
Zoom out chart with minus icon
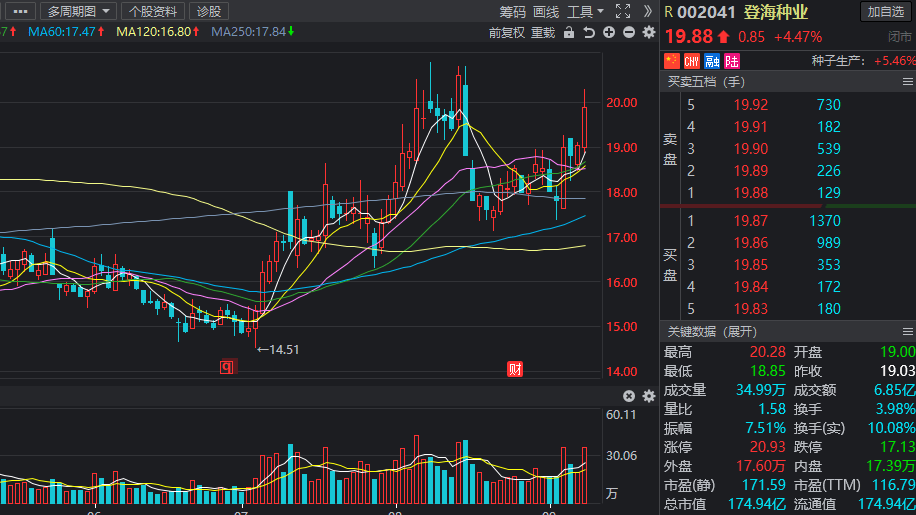pyautogui.click(x=629, y=32)
